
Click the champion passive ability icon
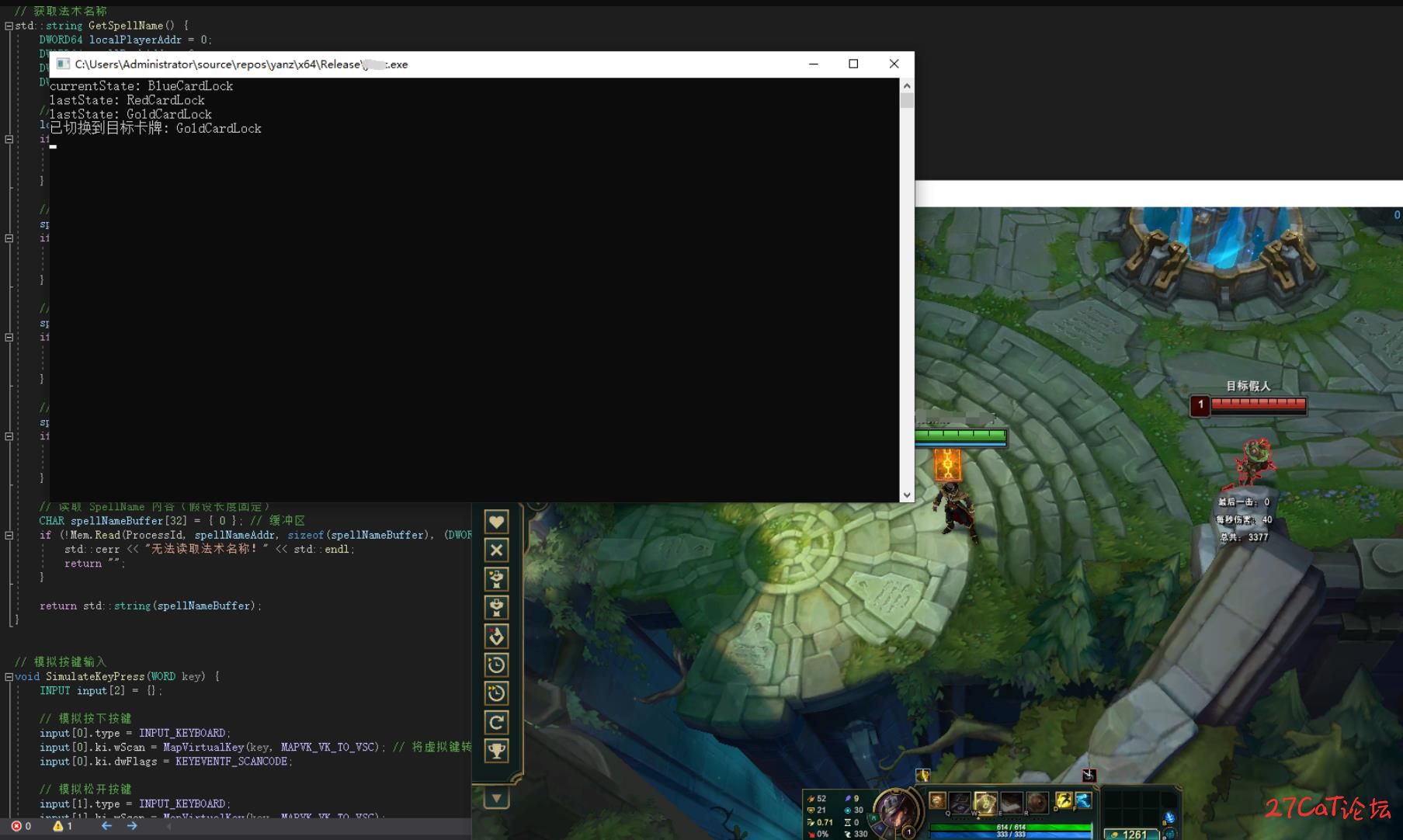click(937, 801)
